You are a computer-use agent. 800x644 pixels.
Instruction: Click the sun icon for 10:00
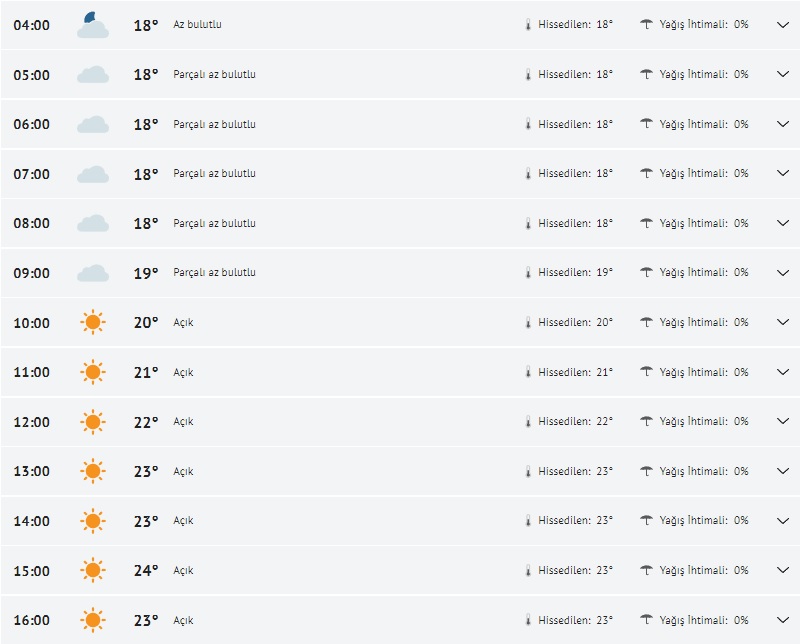coord(93,323)
